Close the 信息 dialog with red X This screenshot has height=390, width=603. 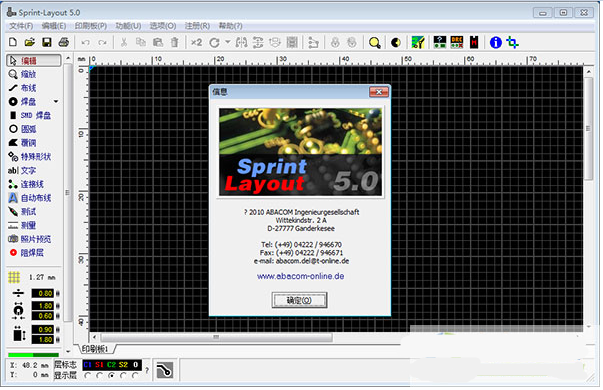379,92
